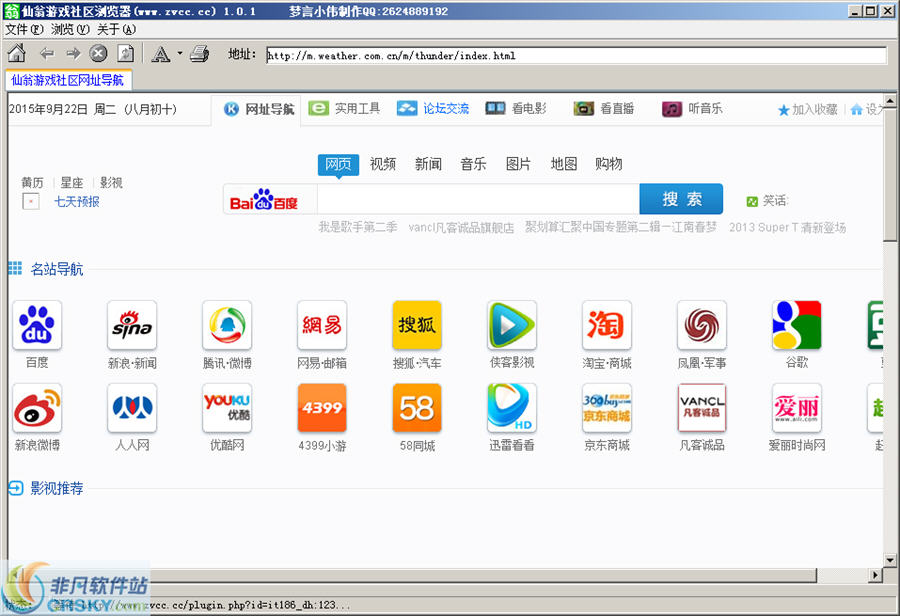Click the printer icon
Screen dimensions: 900x616
(199, 54)
